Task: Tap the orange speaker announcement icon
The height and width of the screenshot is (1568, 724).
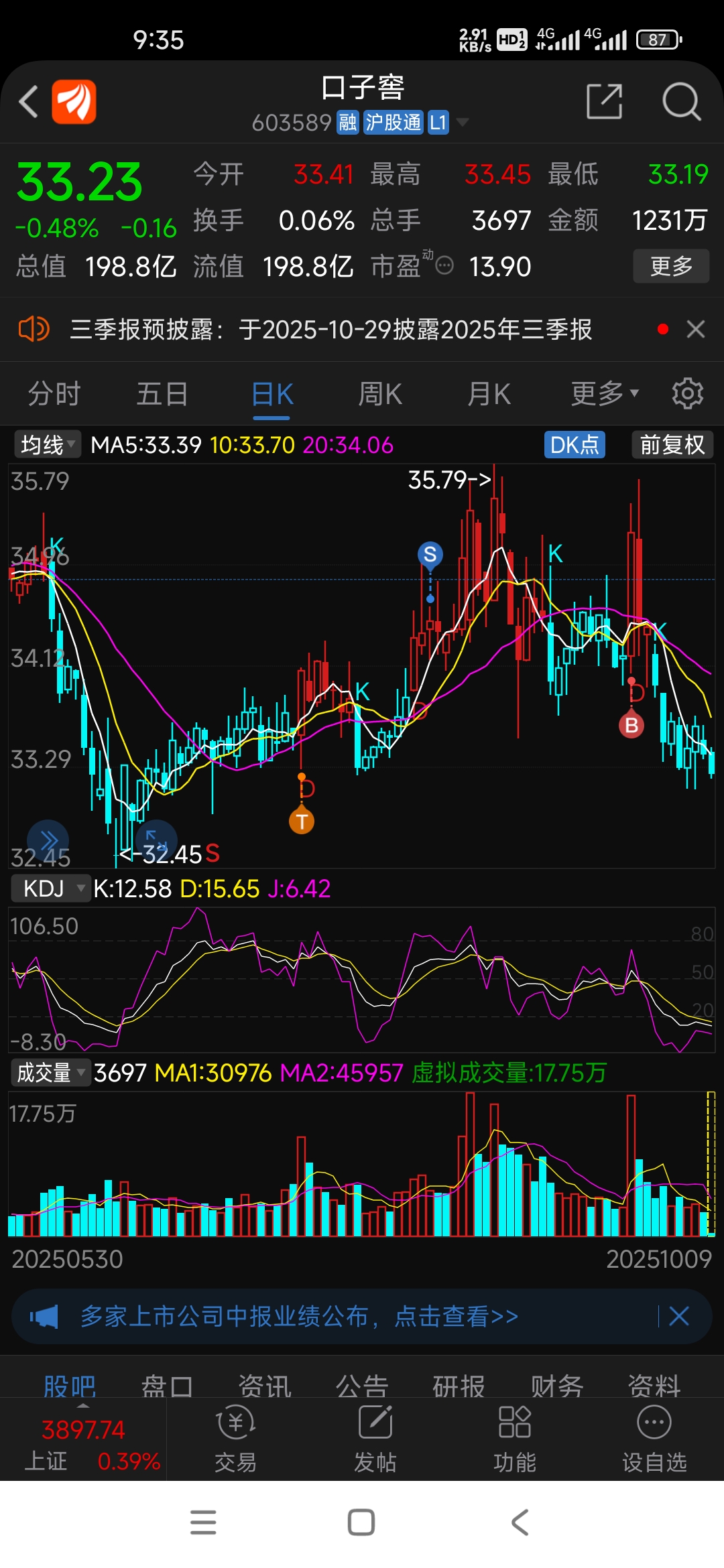Action: (34, 329)
